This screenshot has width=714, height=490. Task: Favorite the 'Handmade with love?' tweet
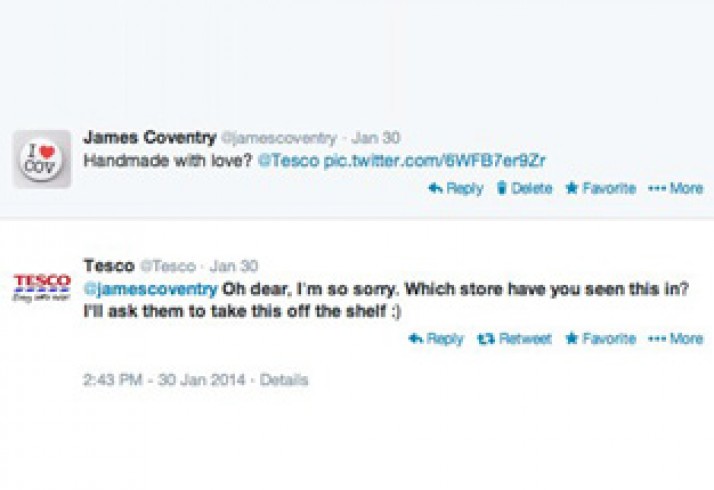point(600,188)
